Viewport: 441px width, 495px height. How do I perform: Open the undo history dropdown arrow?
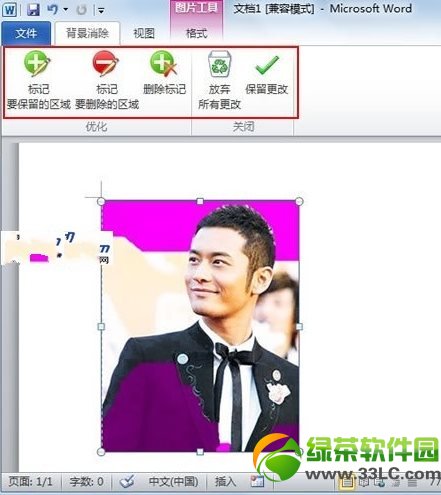66,10
